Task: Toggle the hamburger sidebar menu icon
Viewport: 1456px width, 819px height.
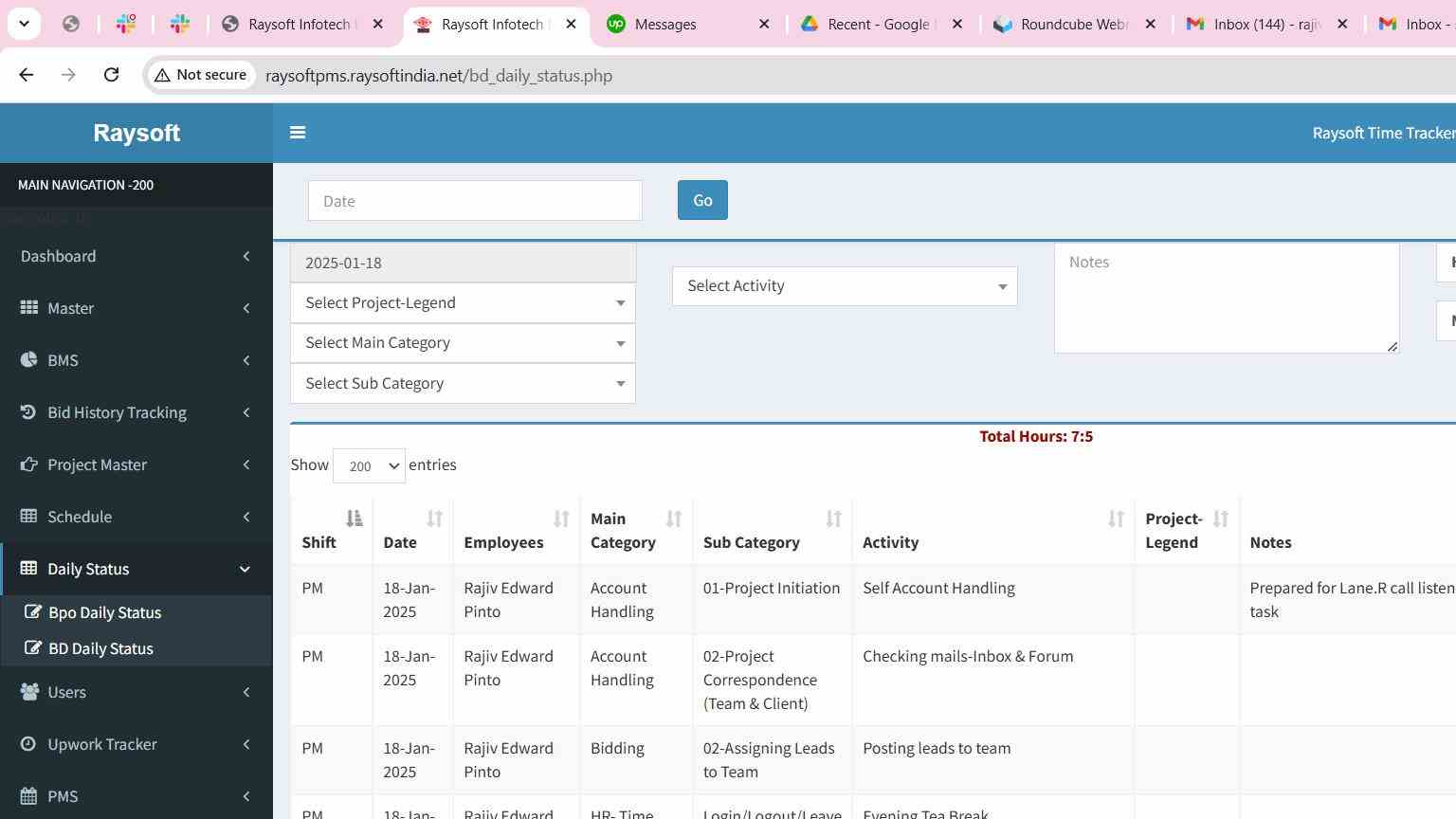Action: click(298, 133)
